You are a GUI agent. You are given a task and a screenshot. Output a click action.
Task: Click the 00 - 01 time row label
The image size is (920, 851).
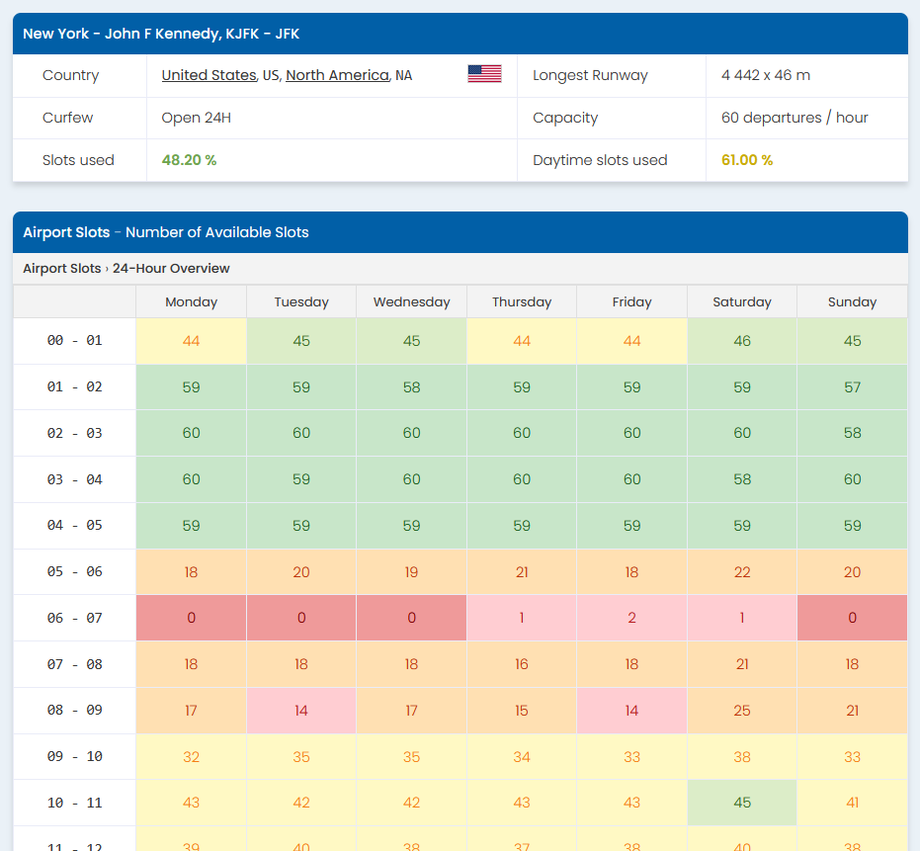(x=74, y=341)
